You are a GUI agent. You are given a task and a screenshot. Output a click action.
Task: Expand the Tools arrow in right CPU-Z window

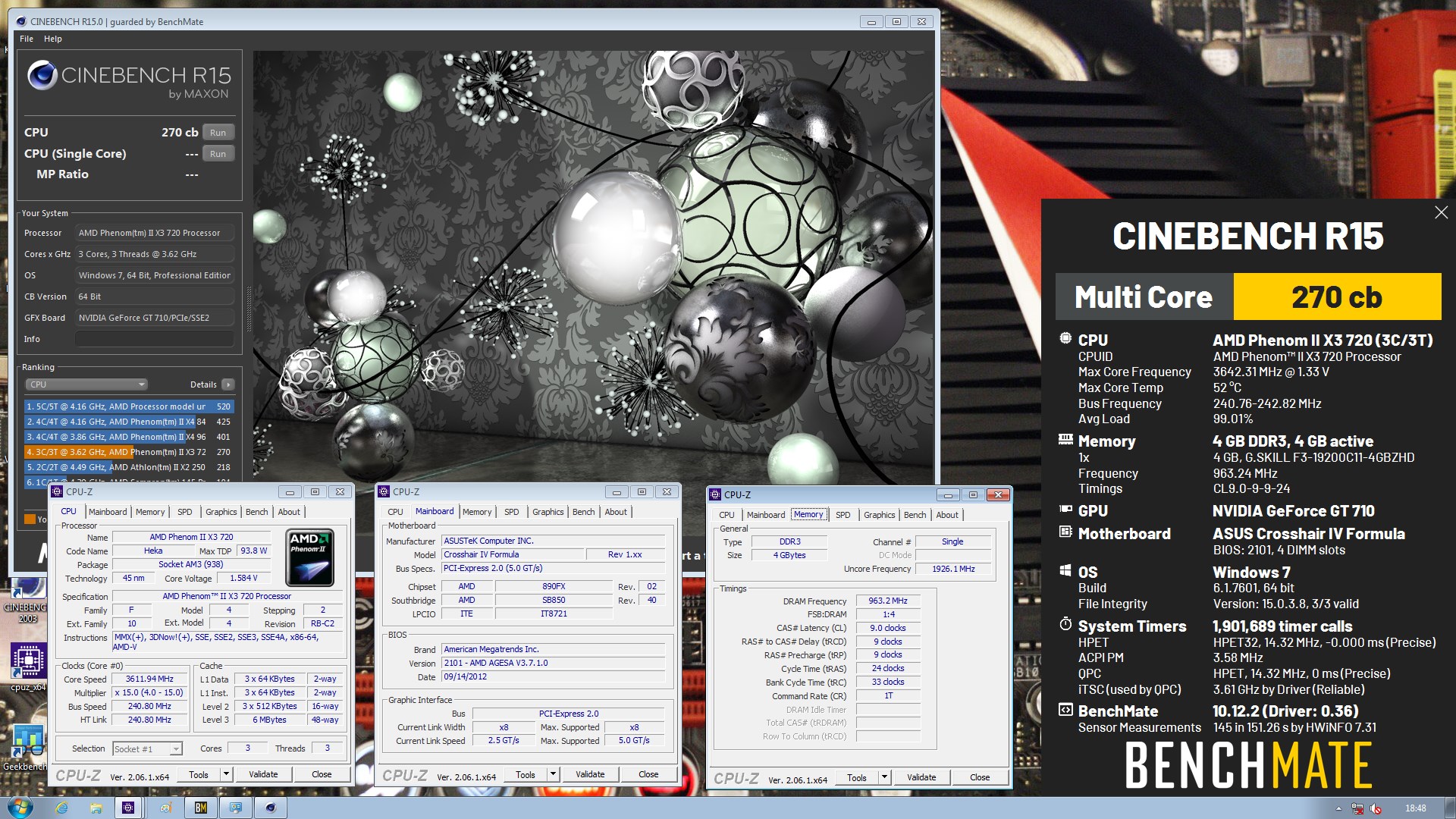[x=884, y=777]
